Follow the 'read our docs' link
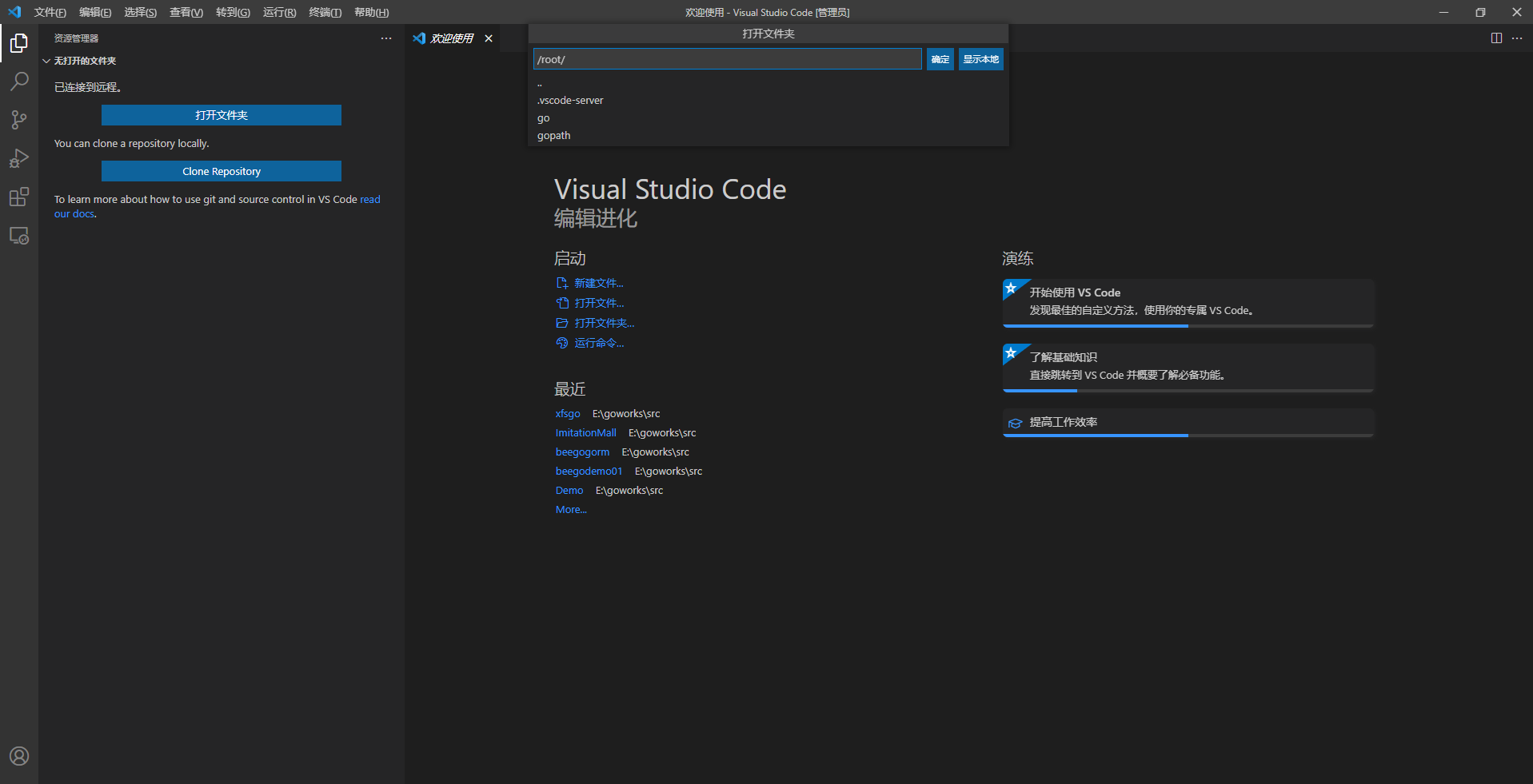The image size is (1533, 784). click(x=369, y=200)
